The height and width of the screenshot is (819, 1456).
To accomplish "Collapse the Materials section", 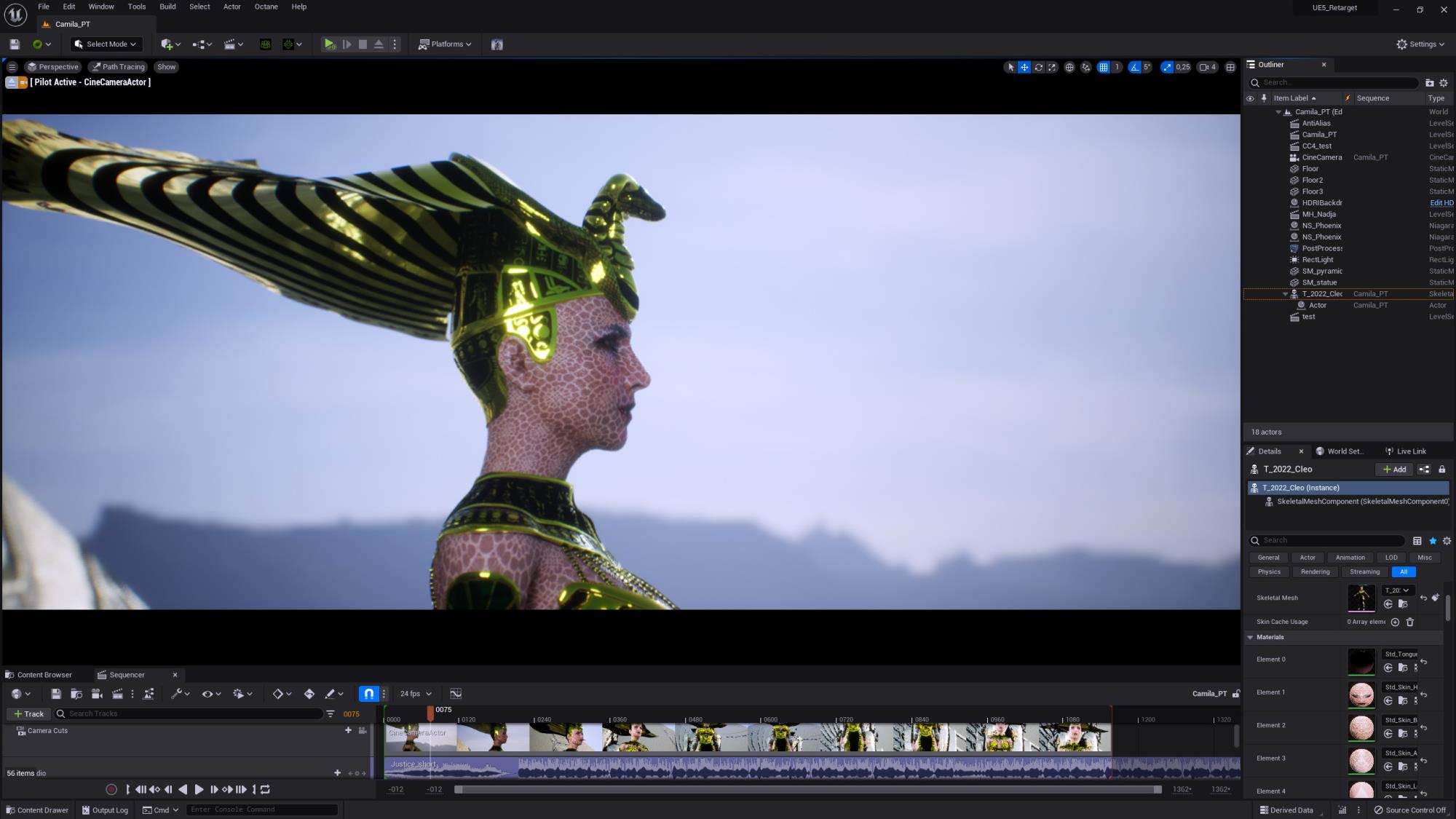I will coord(1250,637).
